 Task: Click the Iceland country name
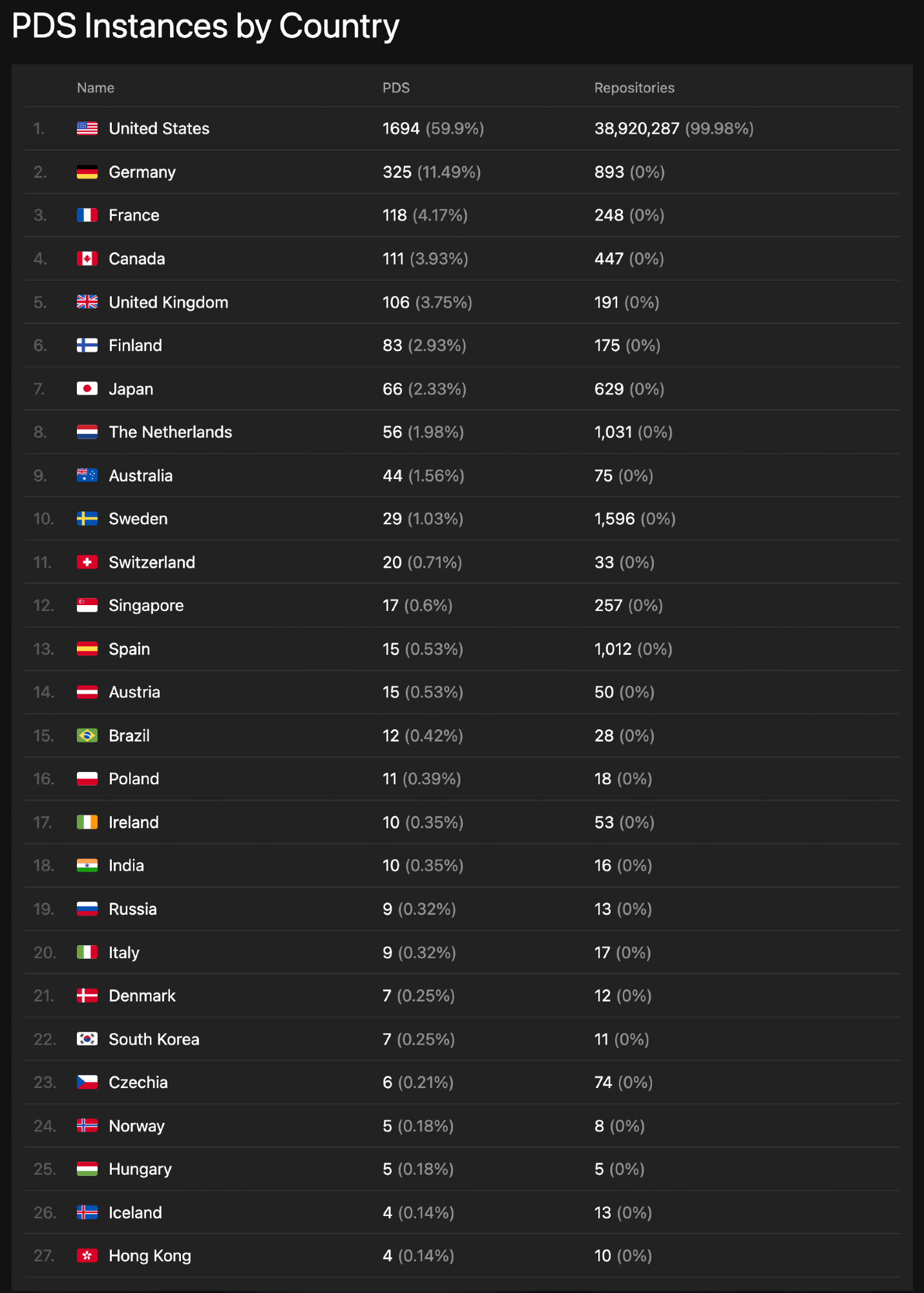coord(135,1212)
